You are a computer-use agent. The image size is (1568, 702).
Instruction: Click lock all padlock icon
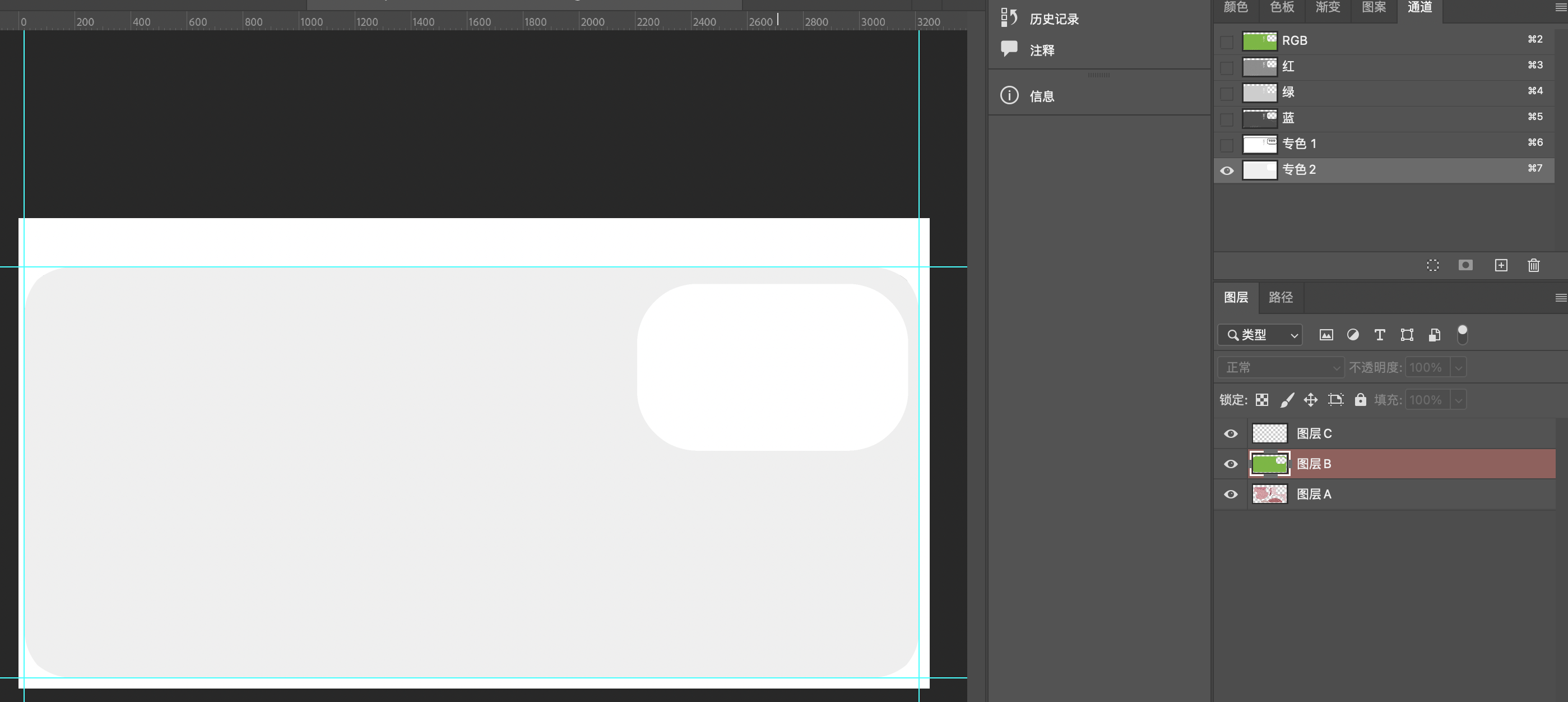(1360, 400)
